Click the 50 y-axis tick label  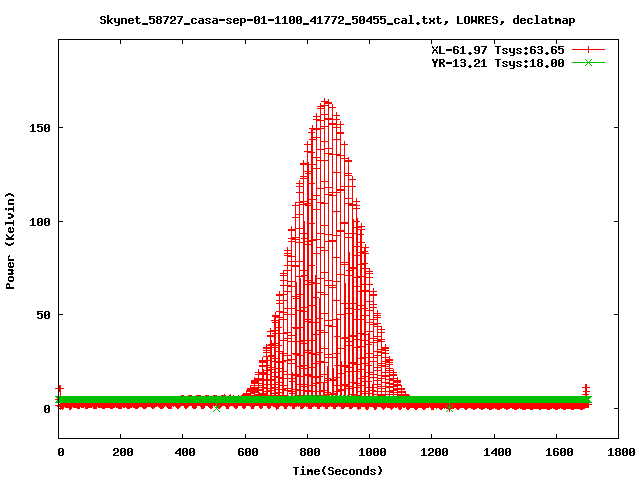click(44, 315)
